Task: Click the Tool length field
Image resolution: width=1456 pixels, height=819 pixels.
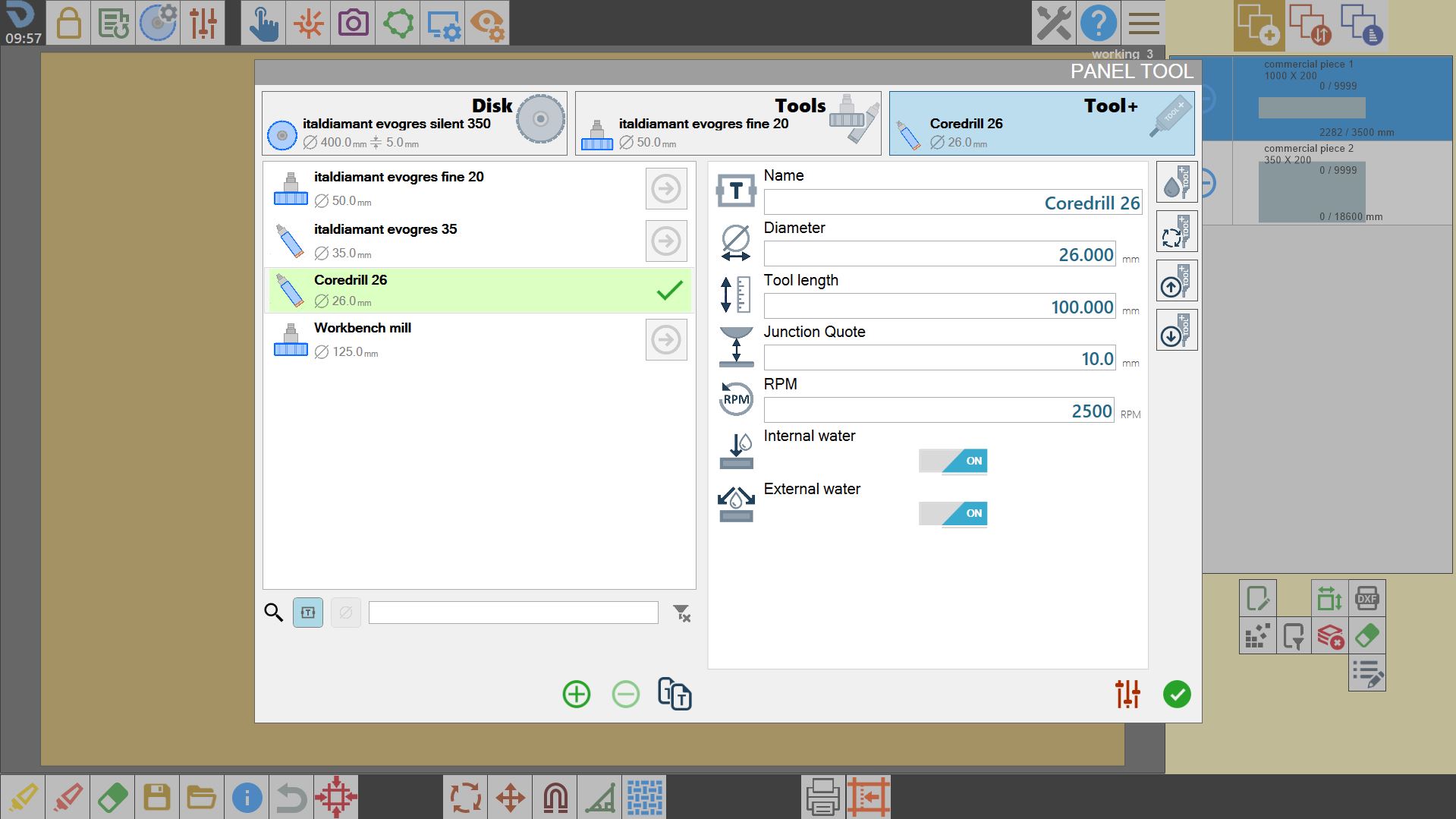Action: point(940,307)
